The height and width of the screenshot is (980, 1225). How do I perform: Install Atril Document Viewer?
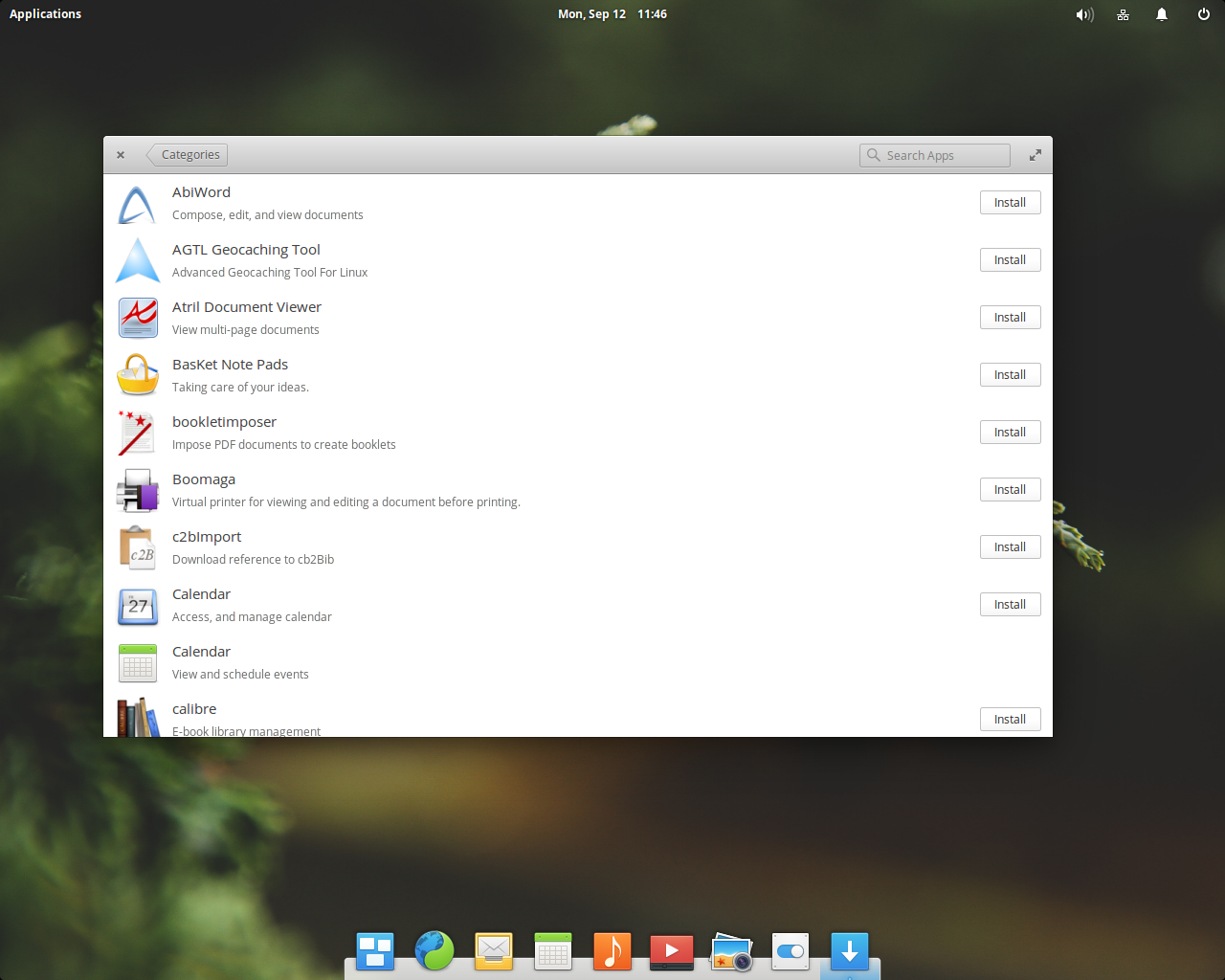pos(1010,318)
